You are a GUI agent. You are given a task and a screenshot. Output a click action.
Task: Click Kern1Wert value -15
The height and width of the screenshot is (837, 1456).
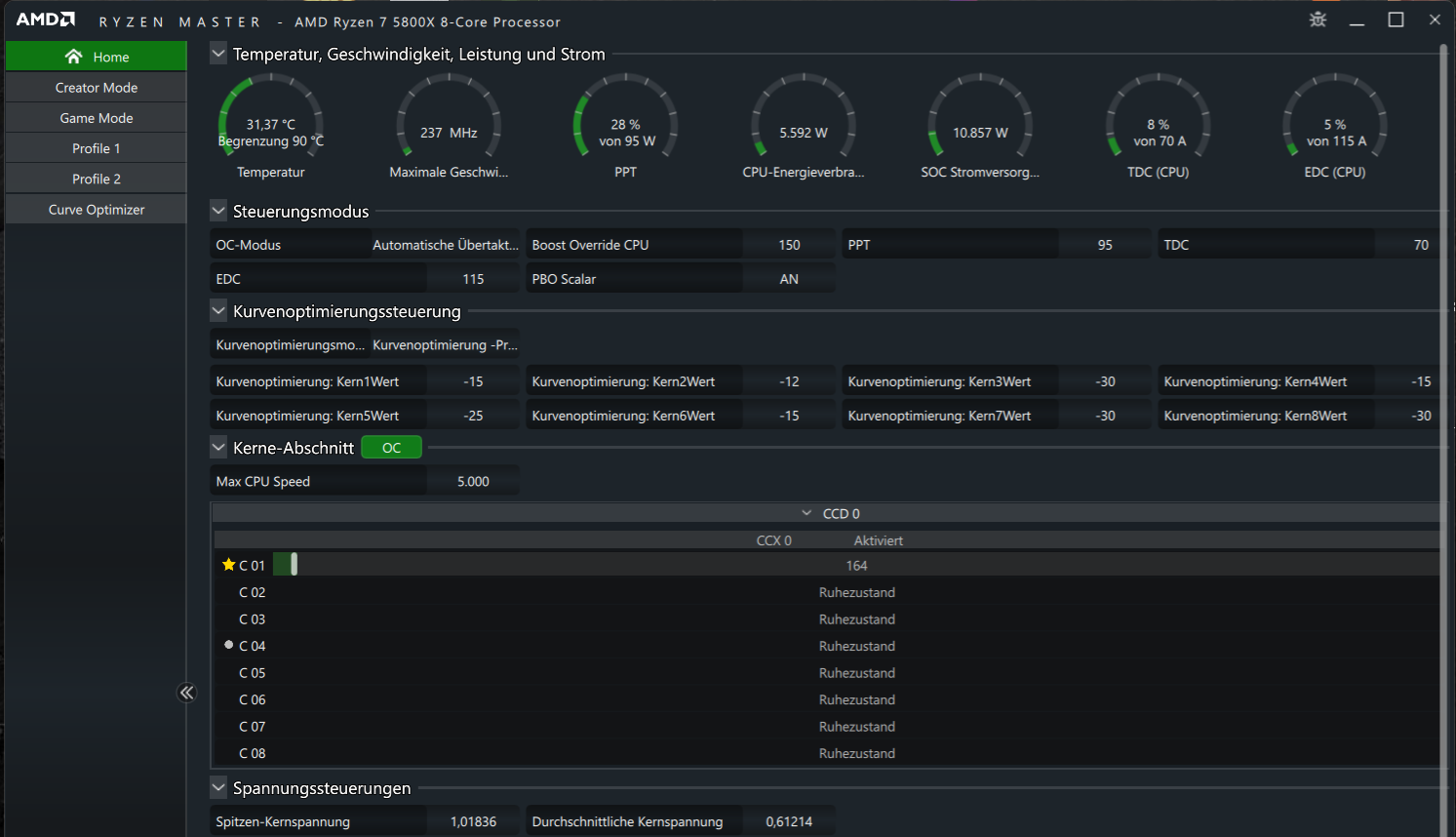[473, 381]
